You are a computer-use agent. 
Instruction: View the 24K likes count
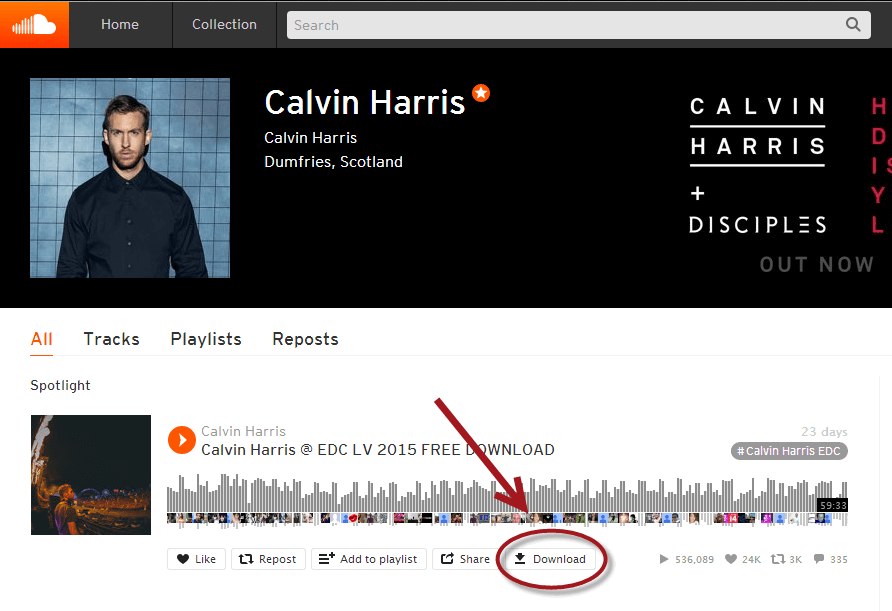click(x=743, y=559)
